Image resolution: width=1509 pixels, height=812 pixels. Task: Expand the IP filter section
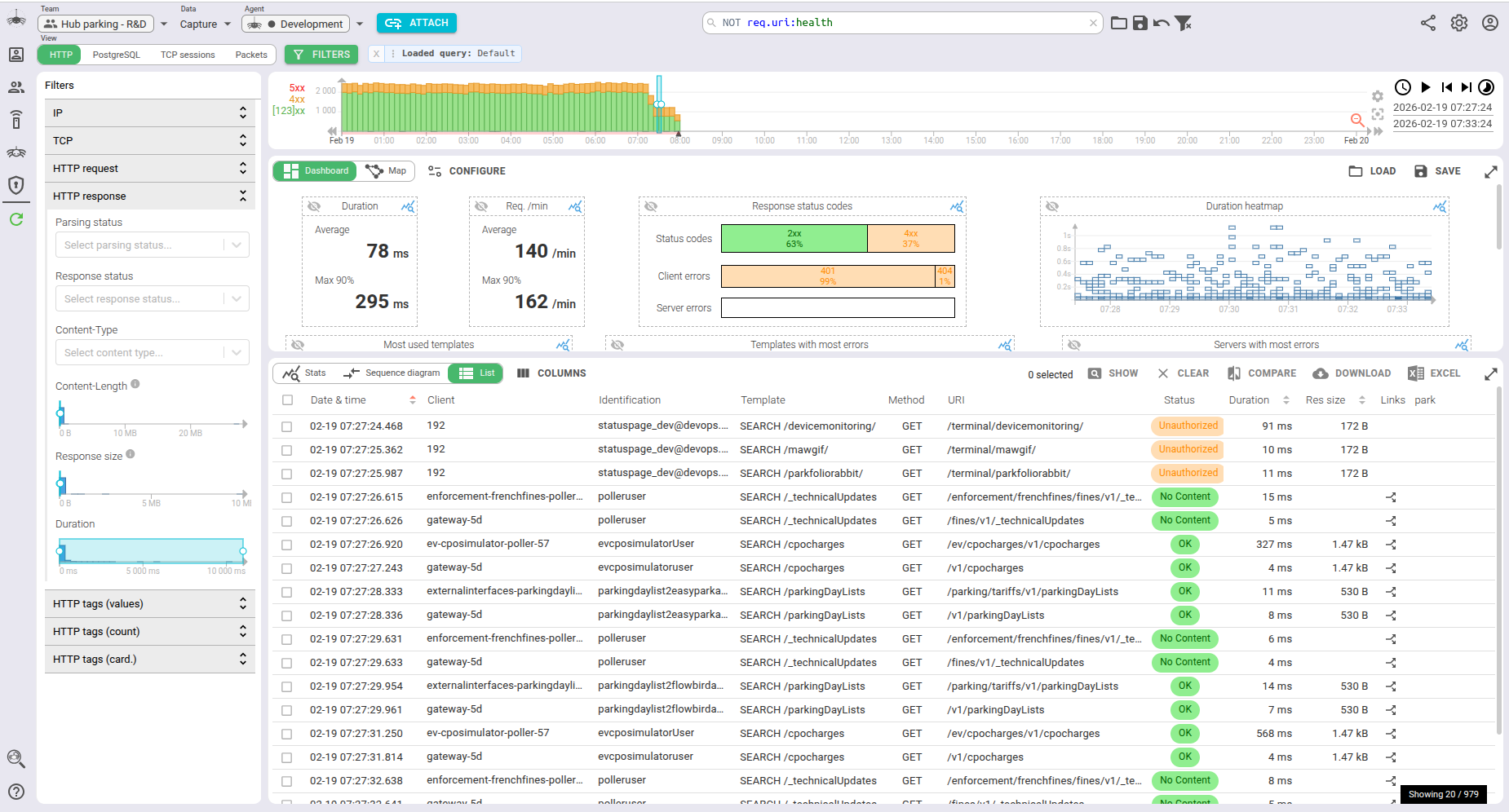(x=241, y=113)
